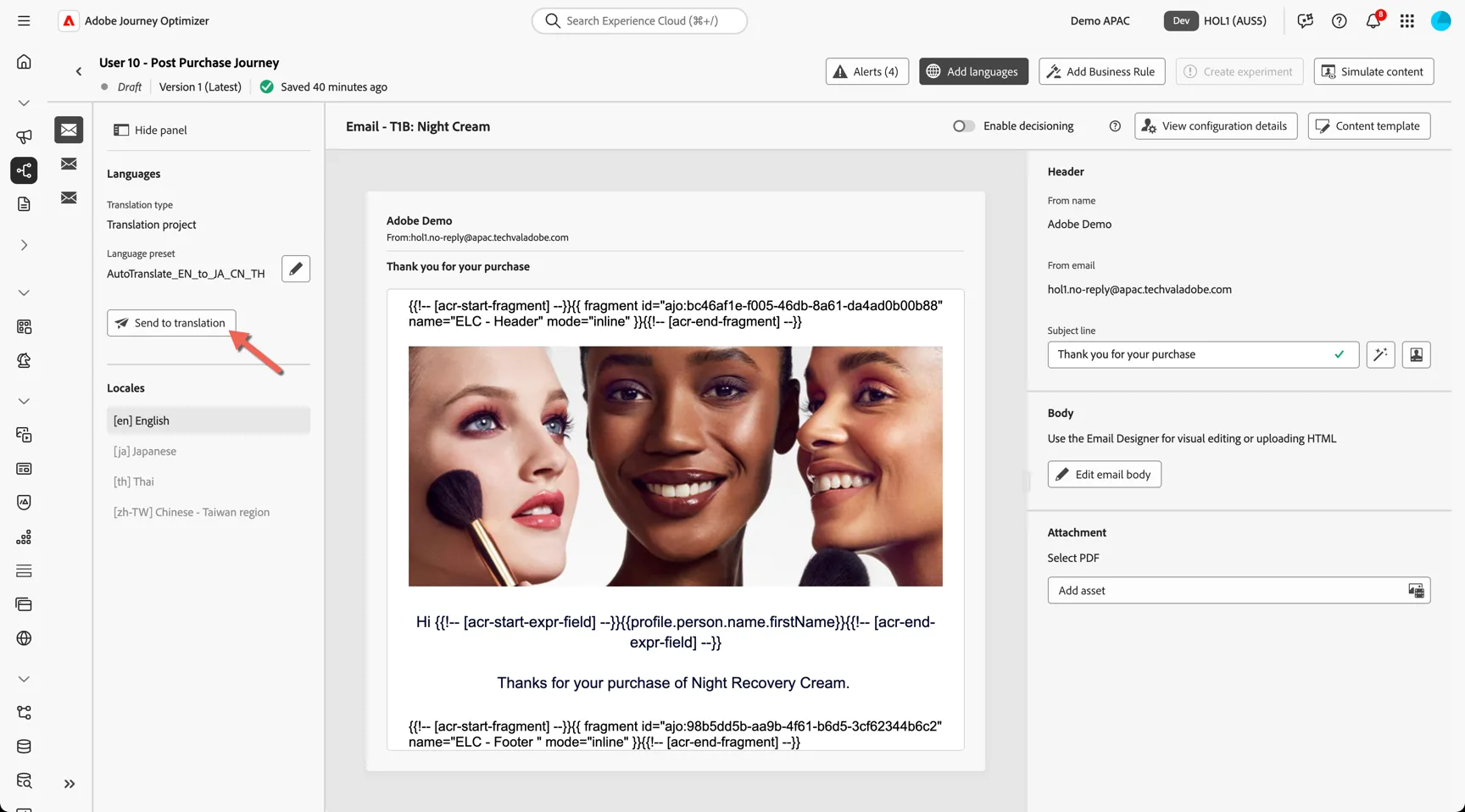Click Content template button
1465x812 pixels.
coord(1369,126)
